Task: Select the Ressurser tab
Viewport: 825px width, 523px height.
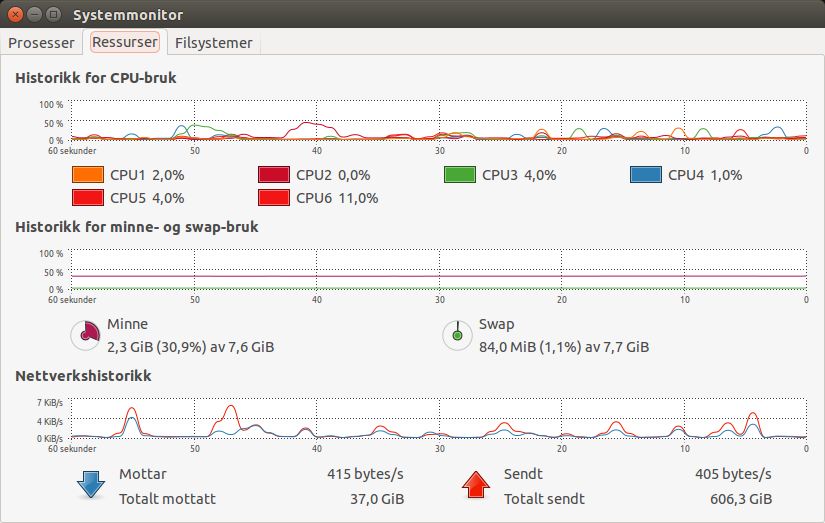Action: [125, 42]
